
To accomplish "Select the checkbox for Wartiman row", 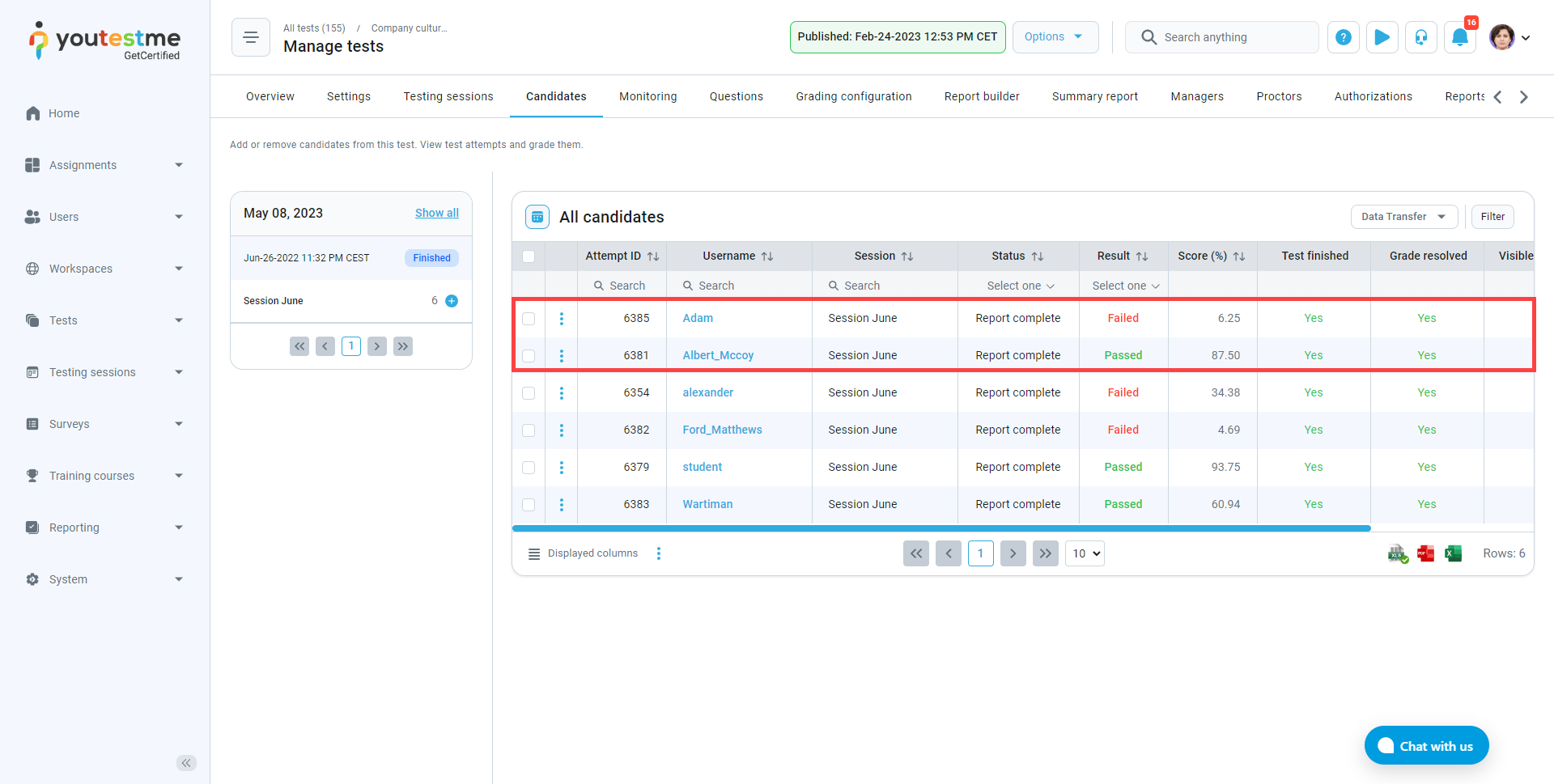I will [x=529, y=505].
